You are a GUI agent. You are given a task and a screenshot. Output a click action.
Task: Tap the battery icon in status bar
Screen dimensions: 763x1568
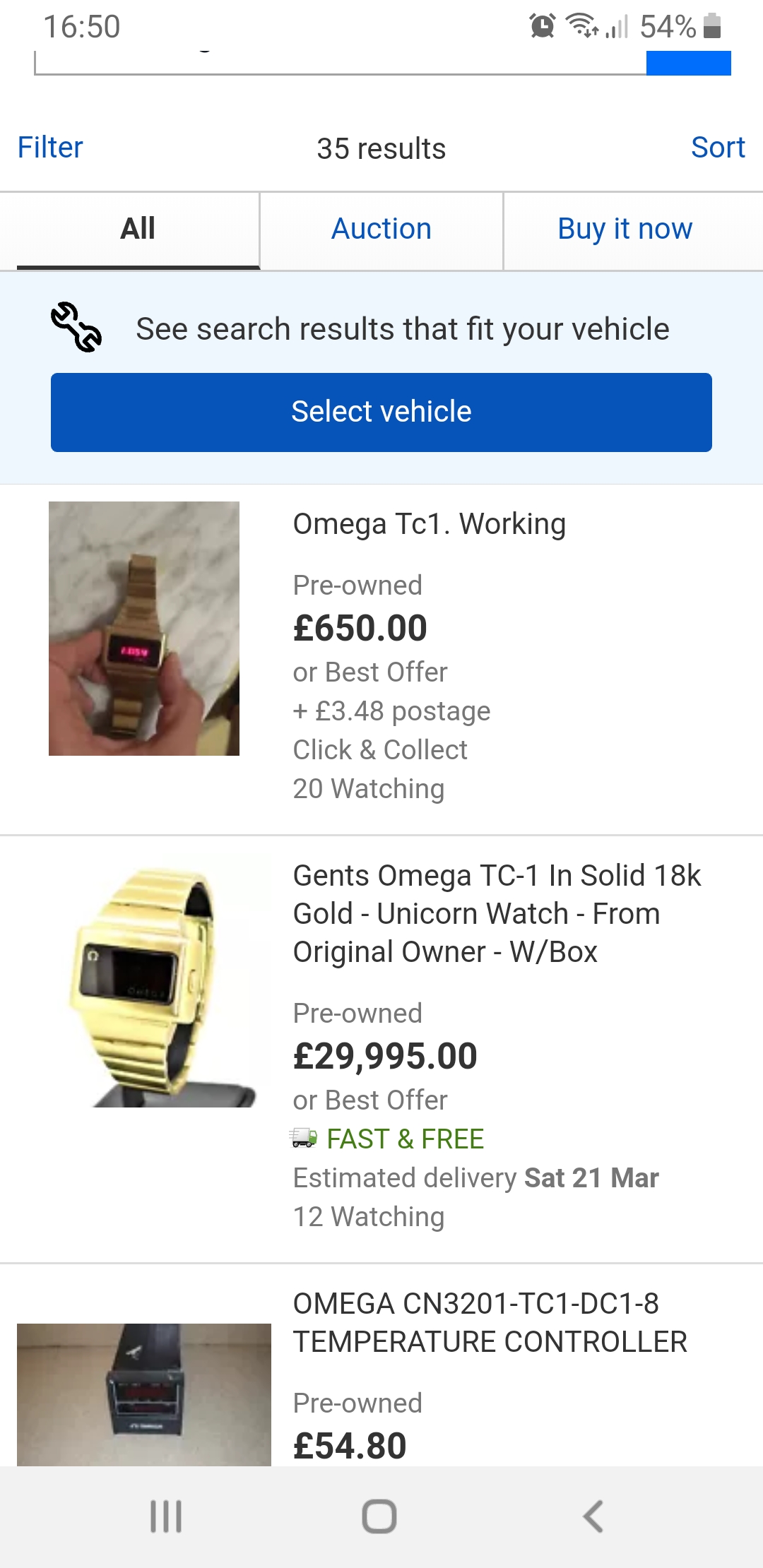(x=712, y=26)
